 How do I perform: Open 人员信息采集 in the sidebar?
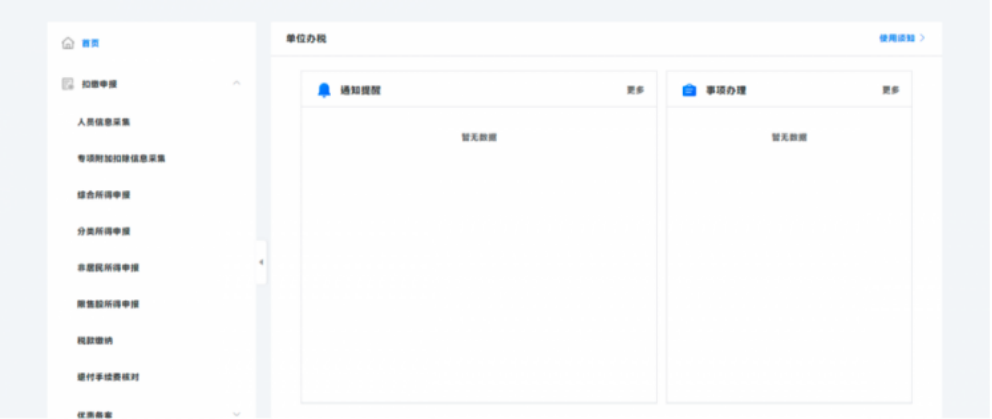click(x=104, y=122)
